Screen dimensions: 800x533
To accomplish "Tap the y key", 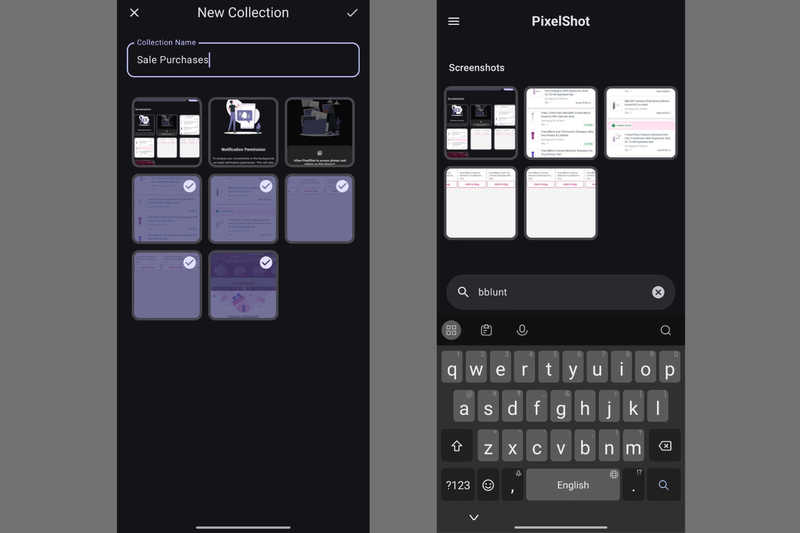I will [573, 367].
